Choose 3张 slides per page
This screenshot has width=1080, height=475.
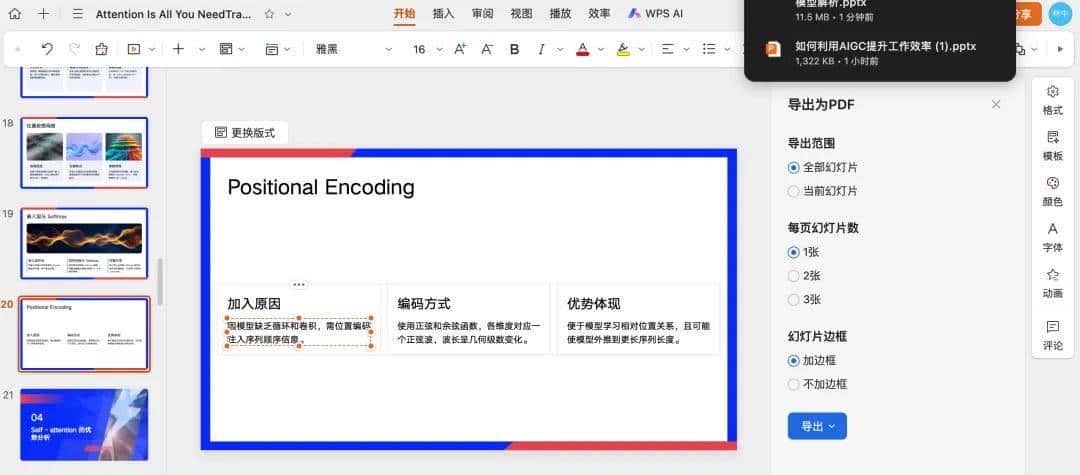804,299
